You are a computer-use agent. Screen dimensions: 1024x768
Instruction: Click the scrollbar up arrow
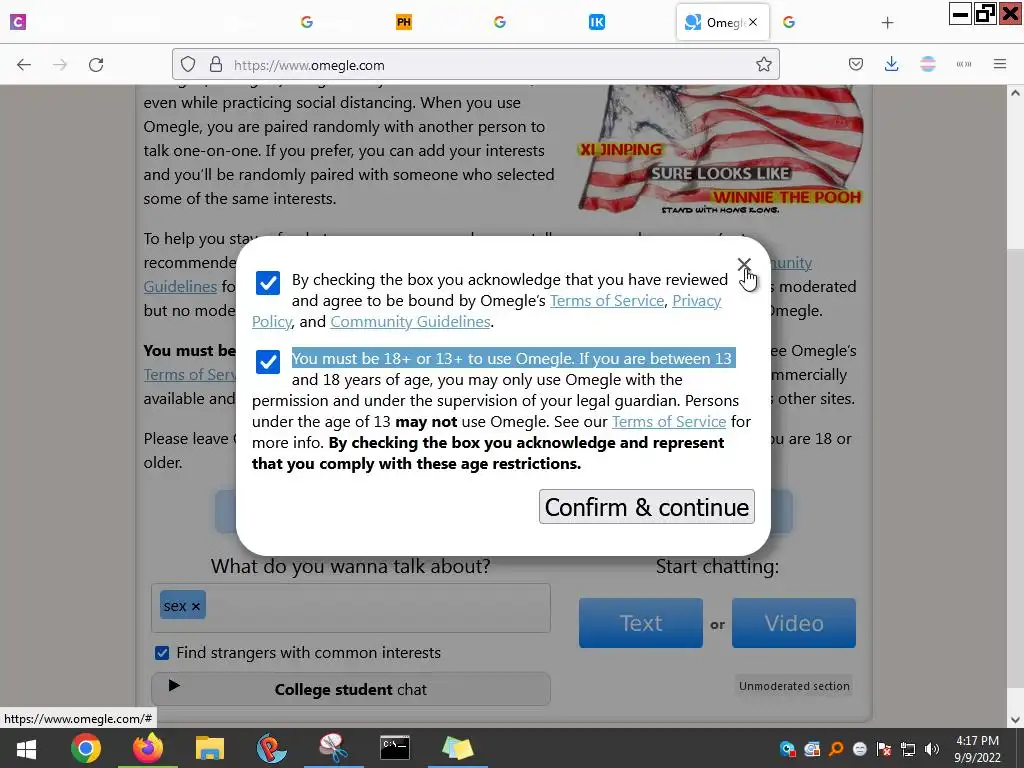(1015, 93)
